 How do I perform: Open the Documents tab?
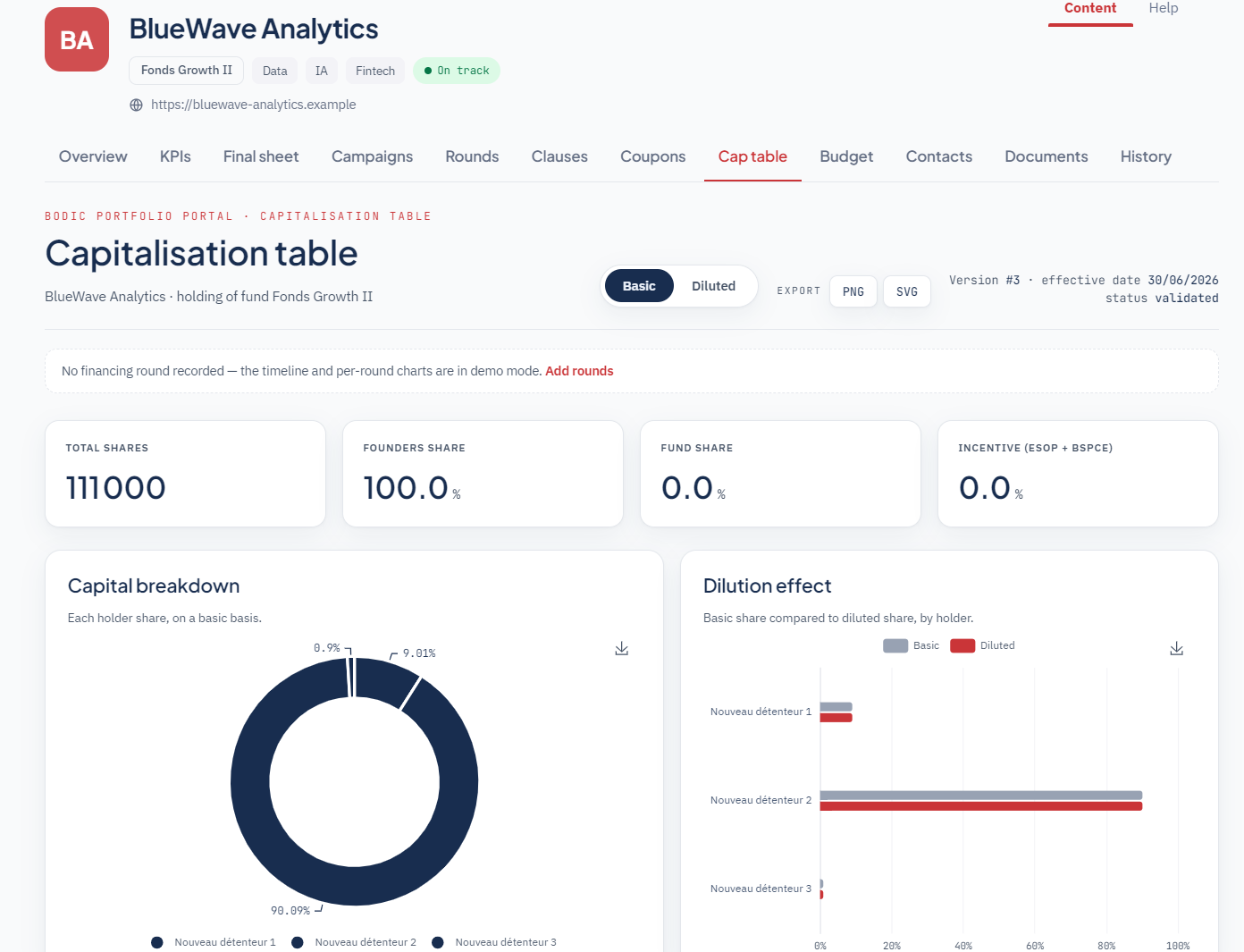click(1046, 156)
